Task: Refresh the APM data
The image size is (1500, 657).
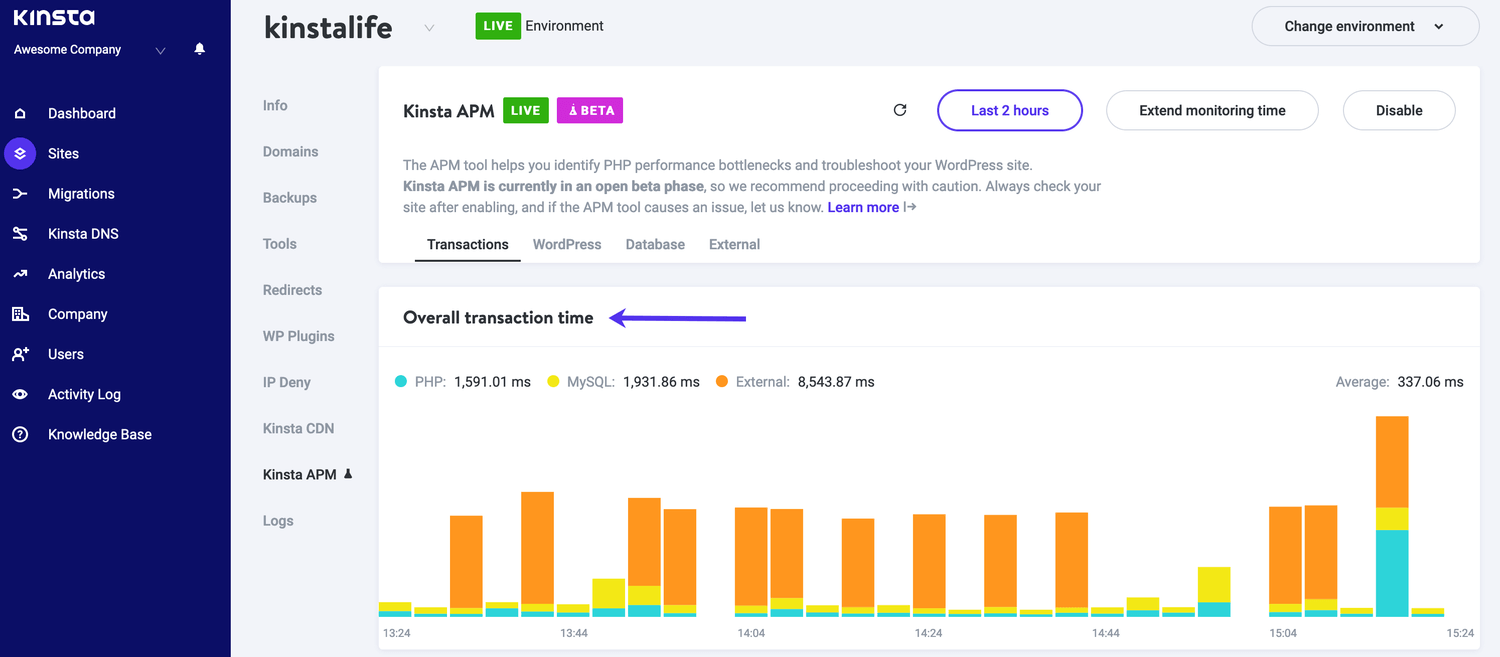Action: (900, 110)
